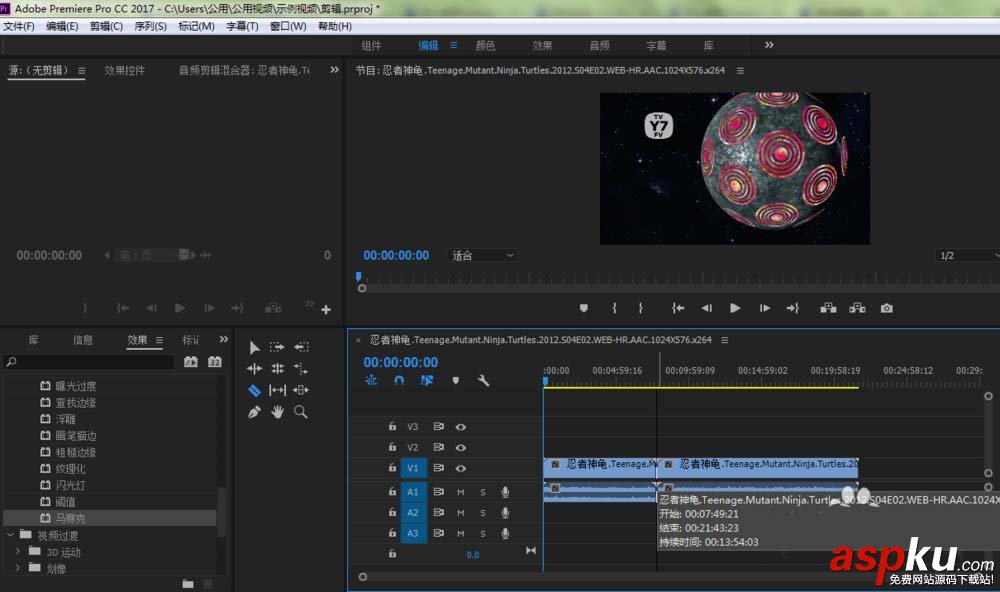Play the program monitor video
Viewport: 1000px width, 592px height.
(735, 308)
